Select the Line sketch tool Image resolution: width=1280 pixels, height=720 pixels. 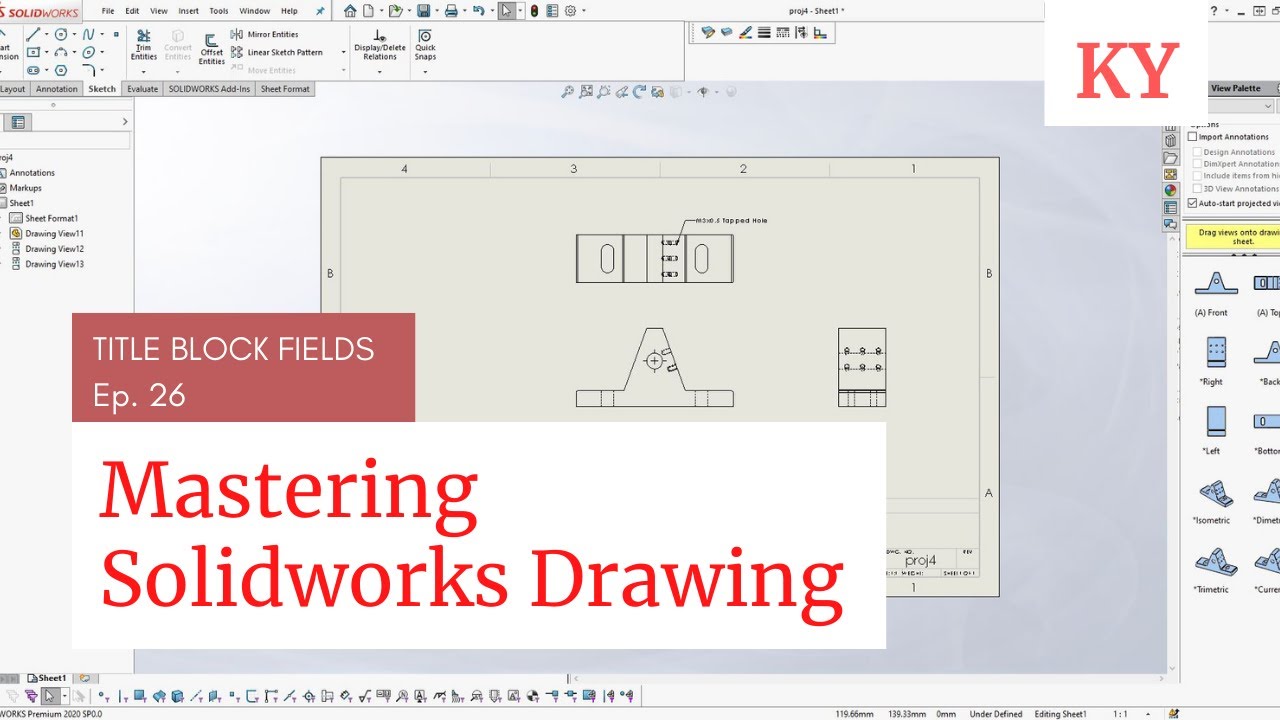tap(33, 34)
